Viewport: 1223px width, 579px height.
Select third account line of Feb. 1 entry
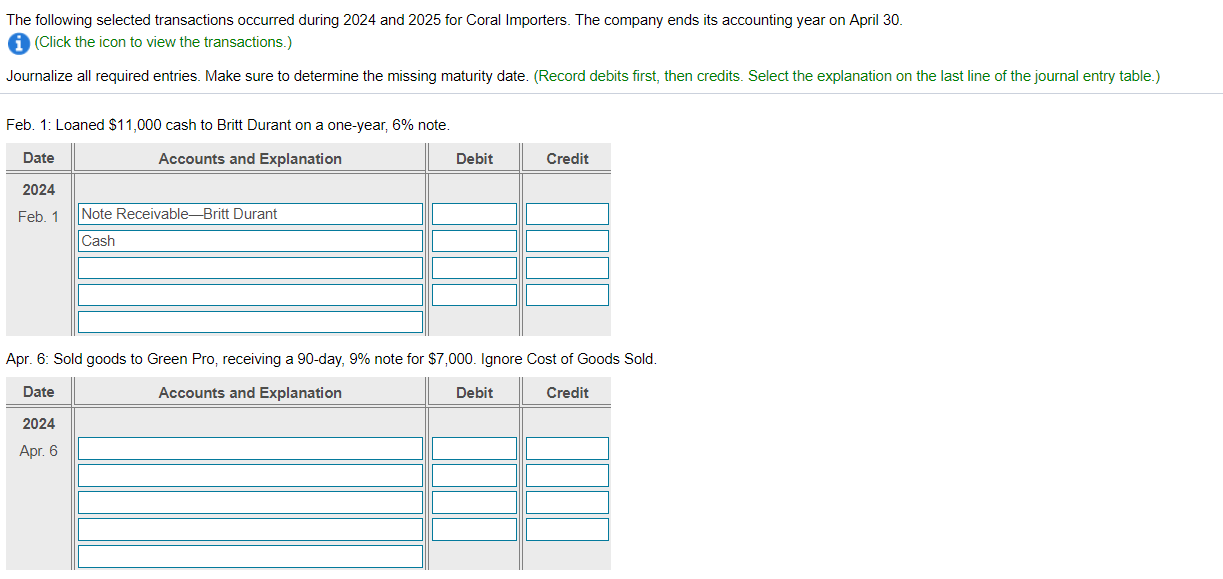coord(250,268)
